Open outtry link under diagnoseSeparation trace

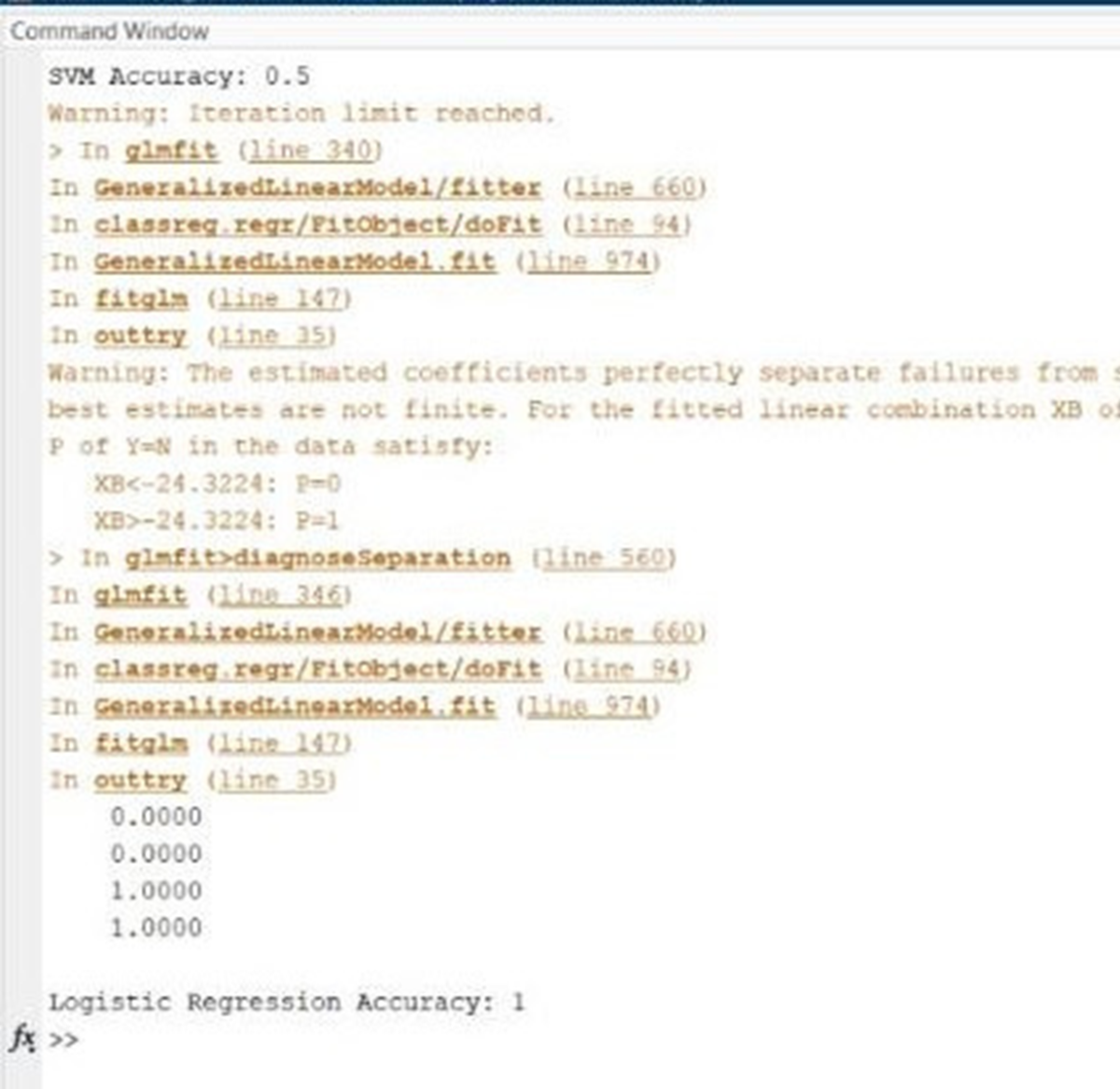[140, 779]
